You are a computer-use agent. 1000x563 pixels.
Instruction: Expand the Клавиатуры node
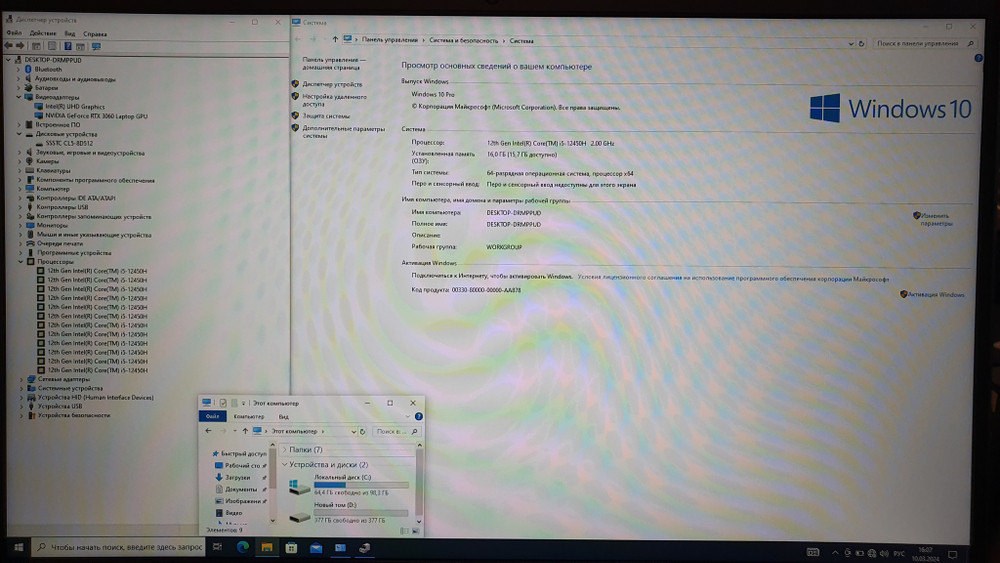(19, 170)
